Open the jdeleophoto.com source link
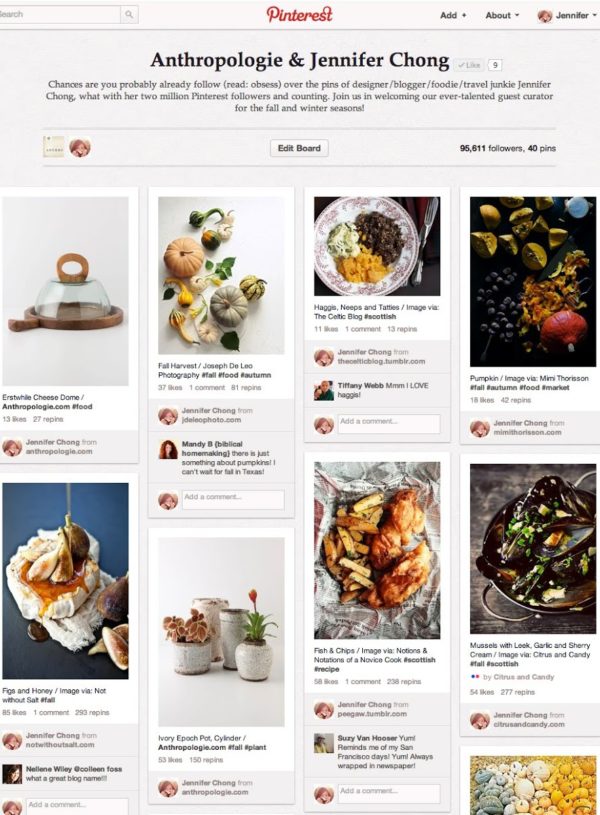The height and width of the screenshot is (815, 600). [211, 419]
